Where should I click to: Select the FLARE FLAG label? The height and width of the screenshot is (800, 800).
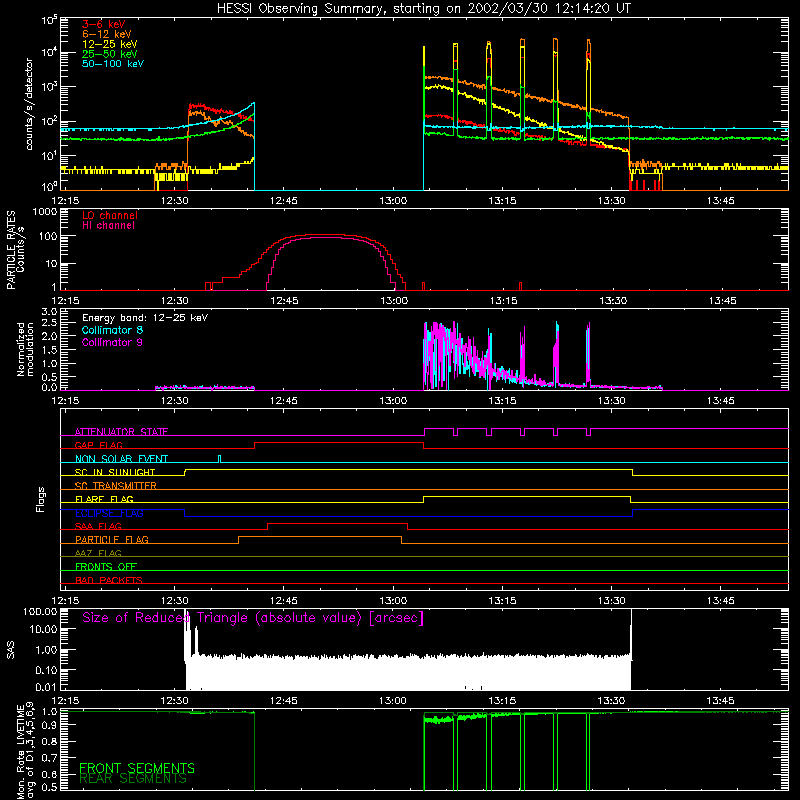(104, 499)
